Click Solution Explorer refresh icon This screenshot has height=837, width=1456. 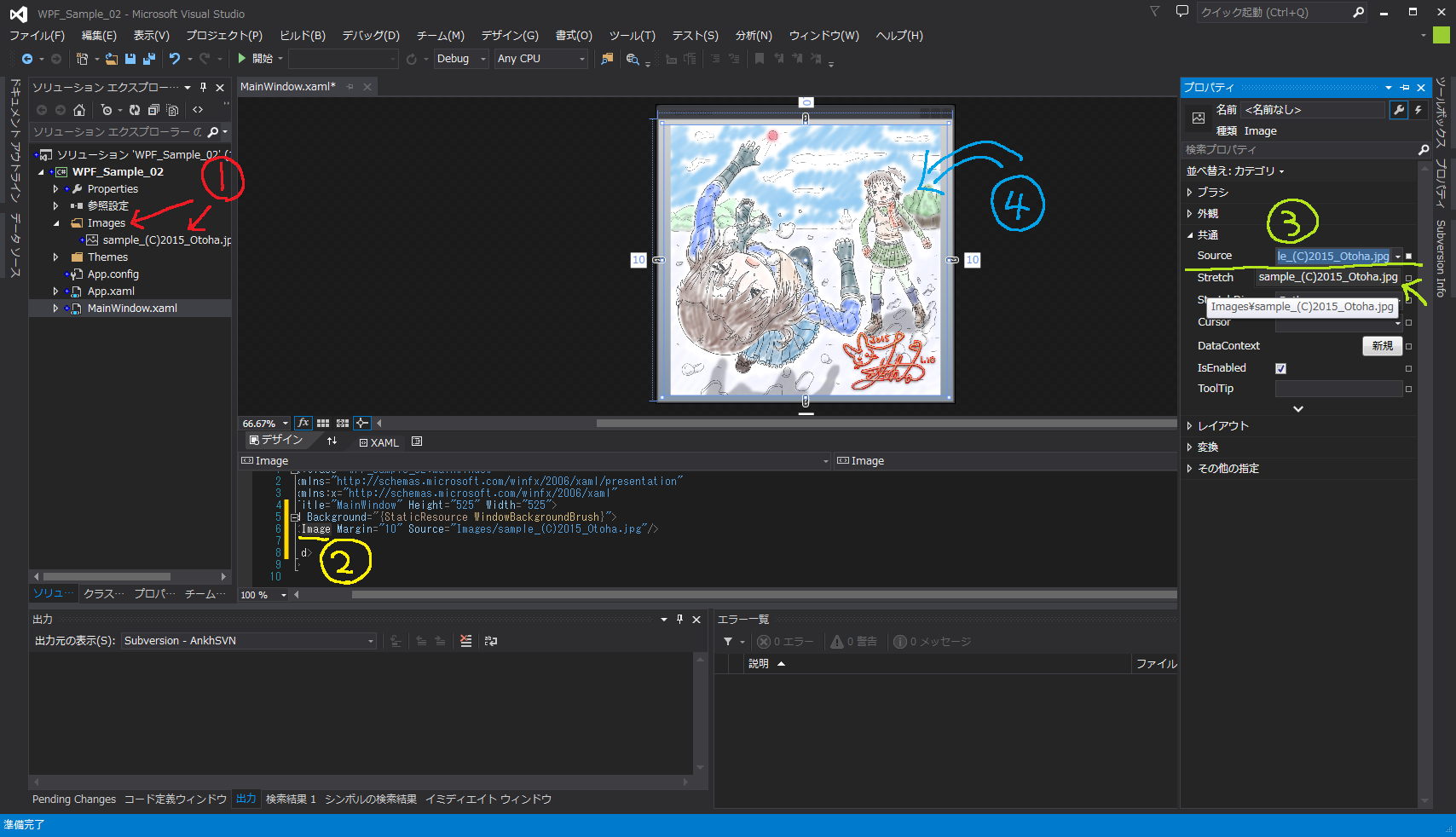[135, 110]
